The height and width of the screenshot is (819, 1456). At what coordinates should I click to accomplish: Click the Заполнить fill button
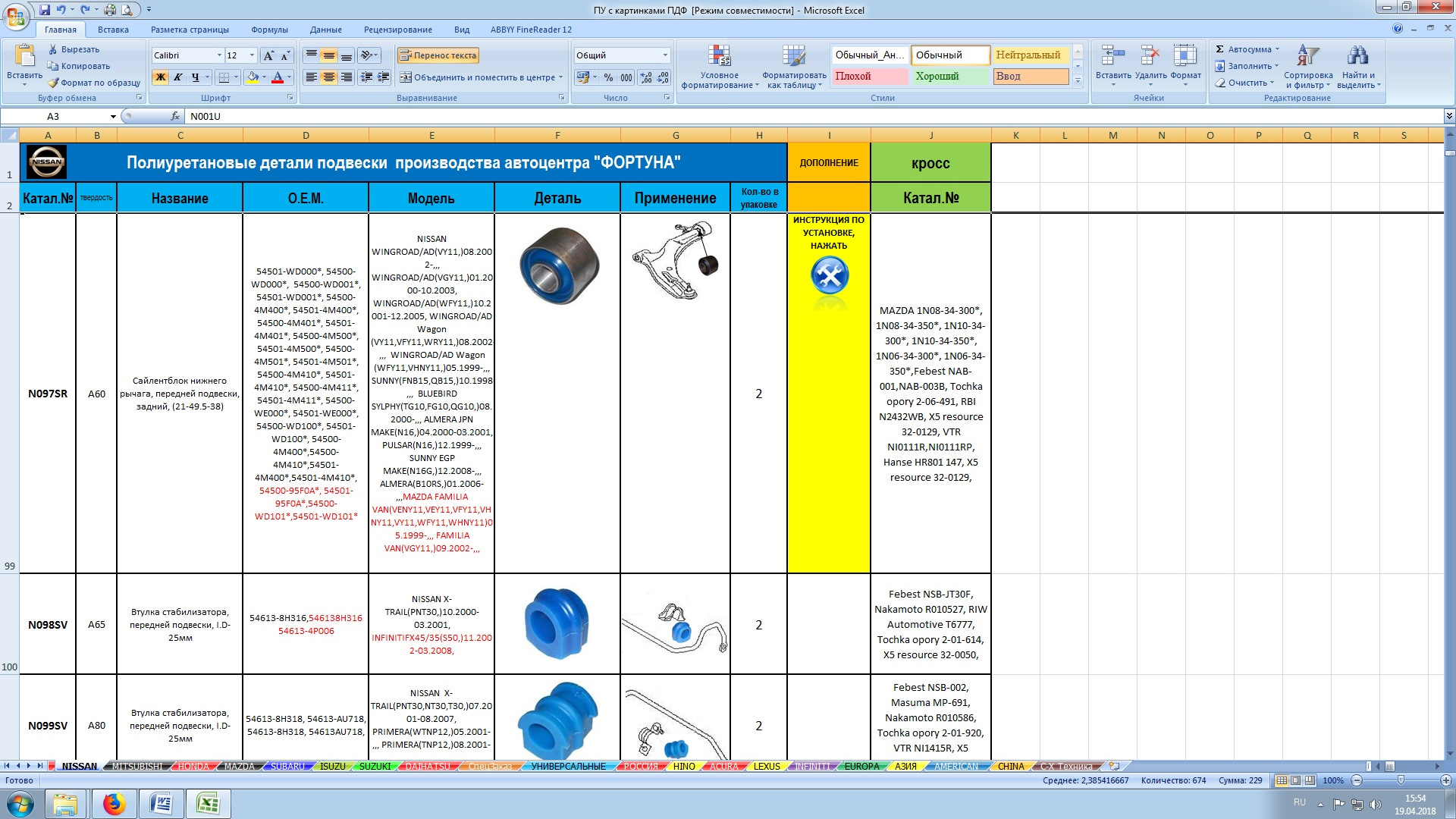1247,66
